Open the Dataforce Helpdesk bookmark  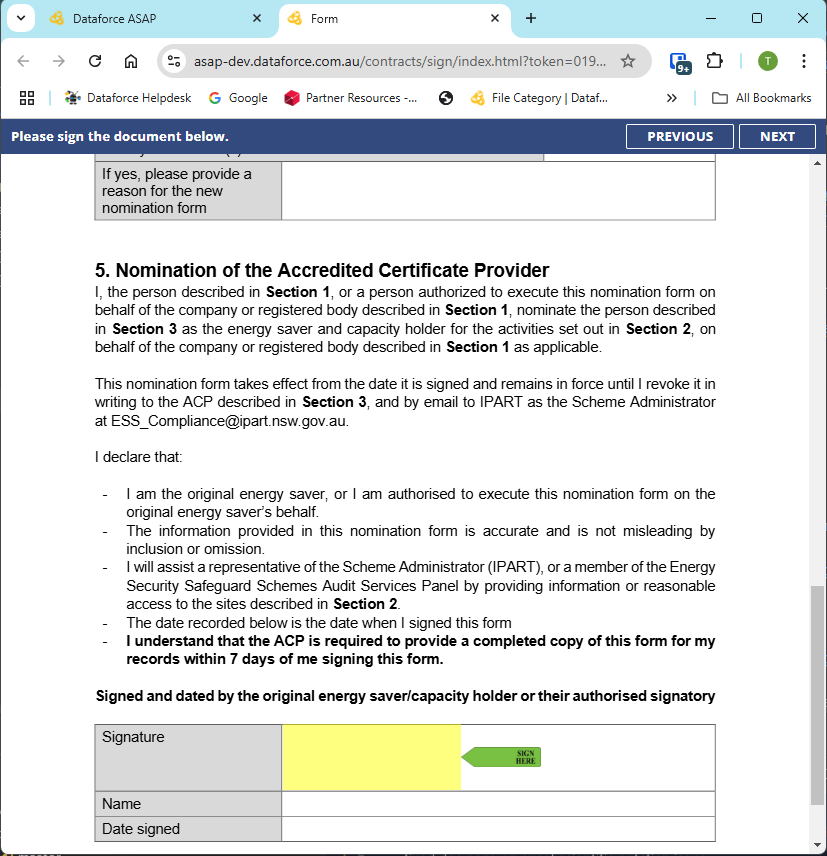click(127, 98)
